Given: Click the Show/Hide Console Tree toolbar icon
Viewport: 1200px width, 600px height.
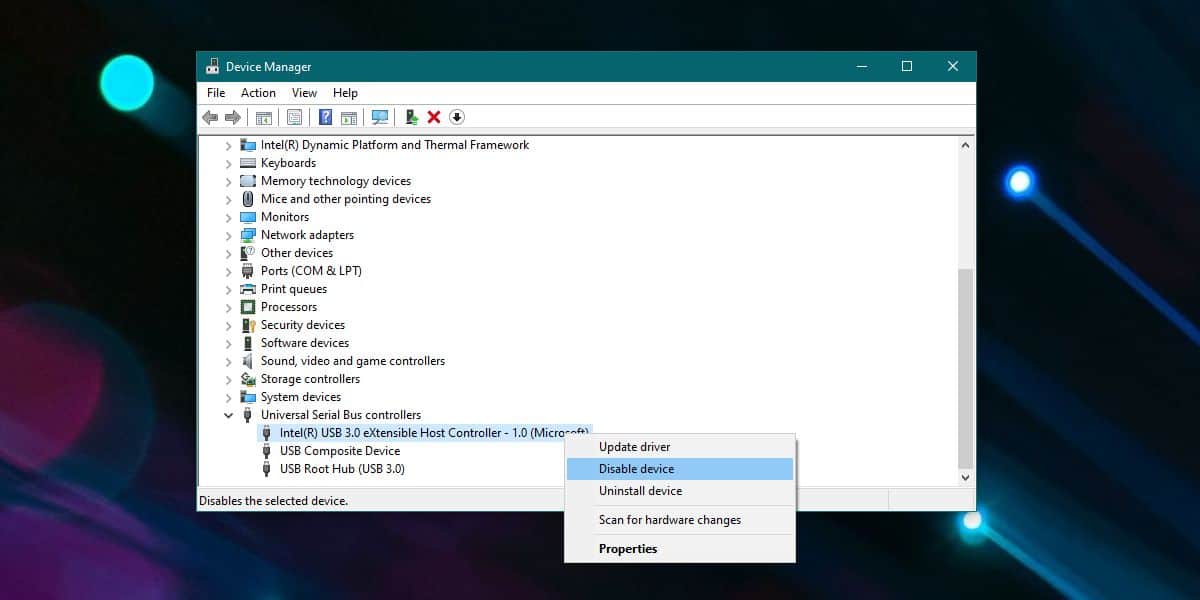Looking at the screenshot, I should (x=264, y=118).
